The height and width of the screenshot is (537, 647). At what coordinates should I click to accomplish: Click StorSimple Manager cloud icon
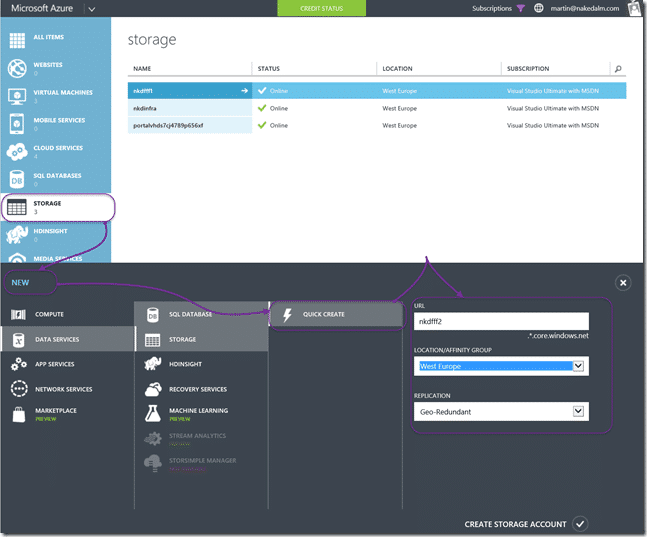click(x=153, y=463)
